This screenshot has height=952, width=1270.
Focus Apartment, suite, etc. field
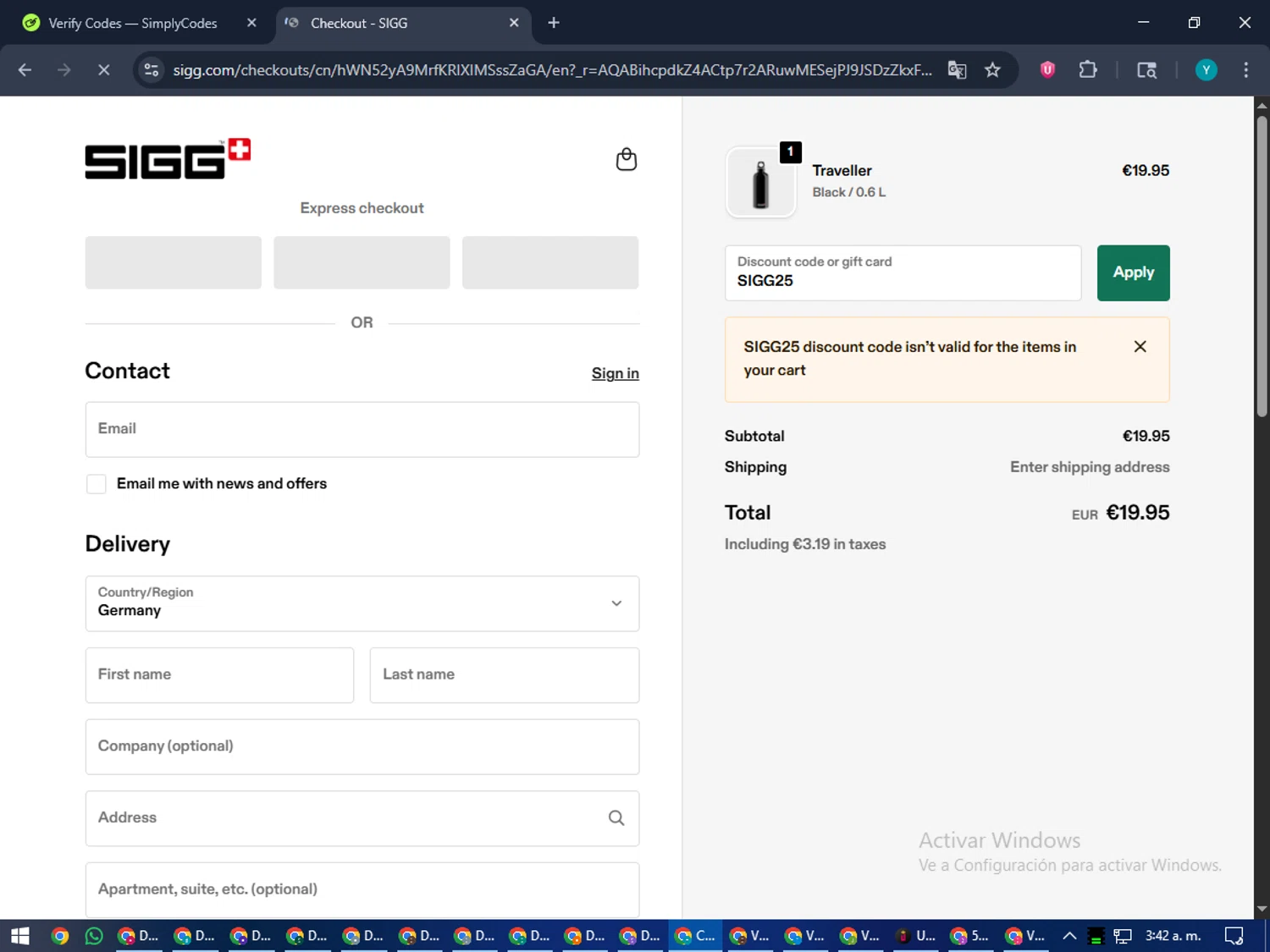click(362, 889)
